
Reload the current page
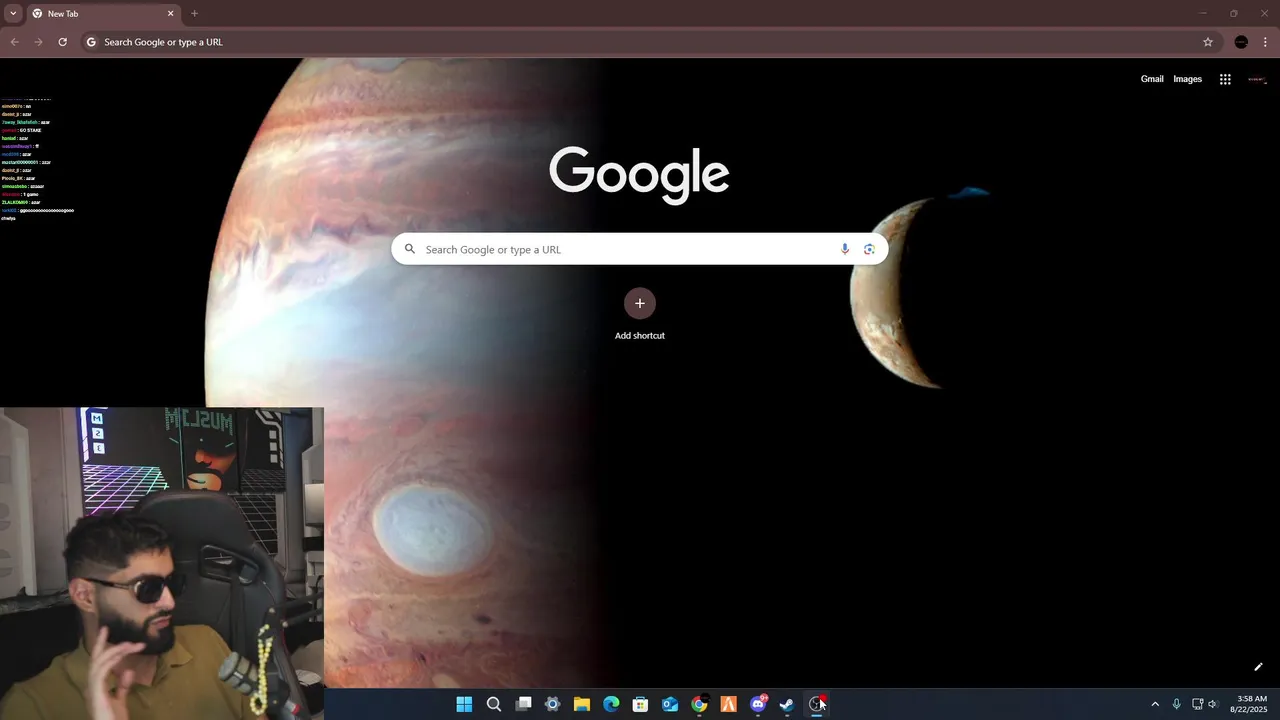[x=62, y=42]
